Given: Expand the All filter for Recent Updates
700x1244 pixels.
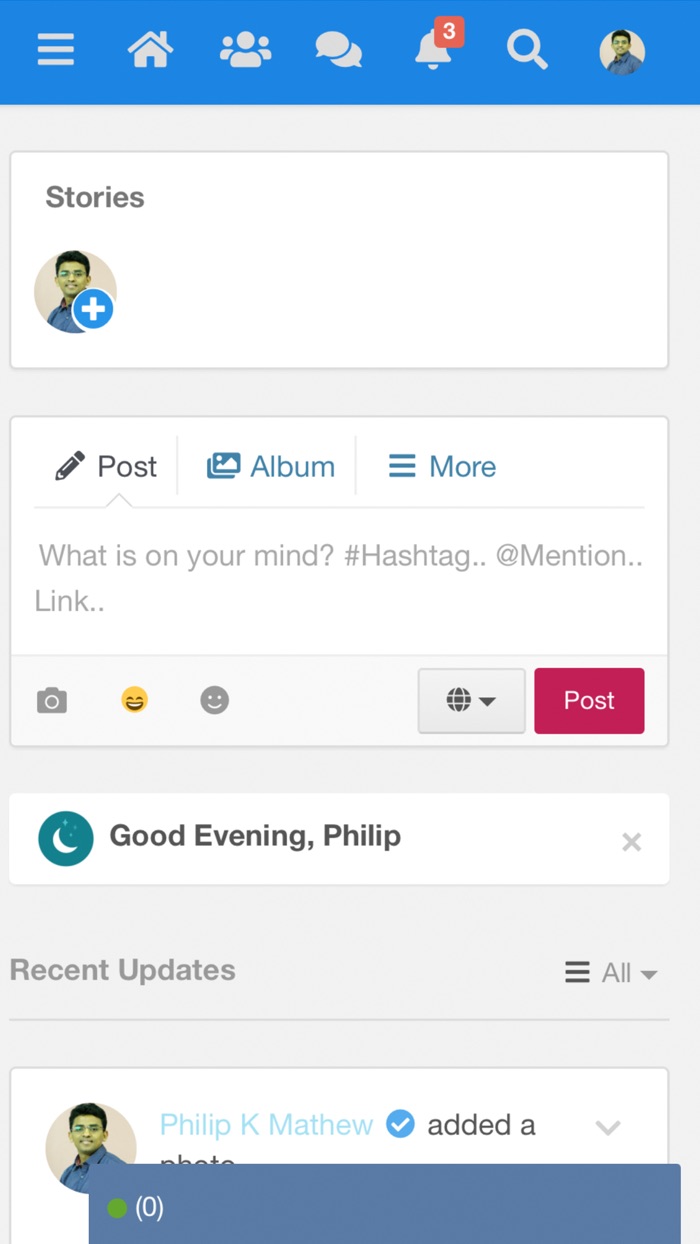Looking at the screenshot, I should (611, 973).
